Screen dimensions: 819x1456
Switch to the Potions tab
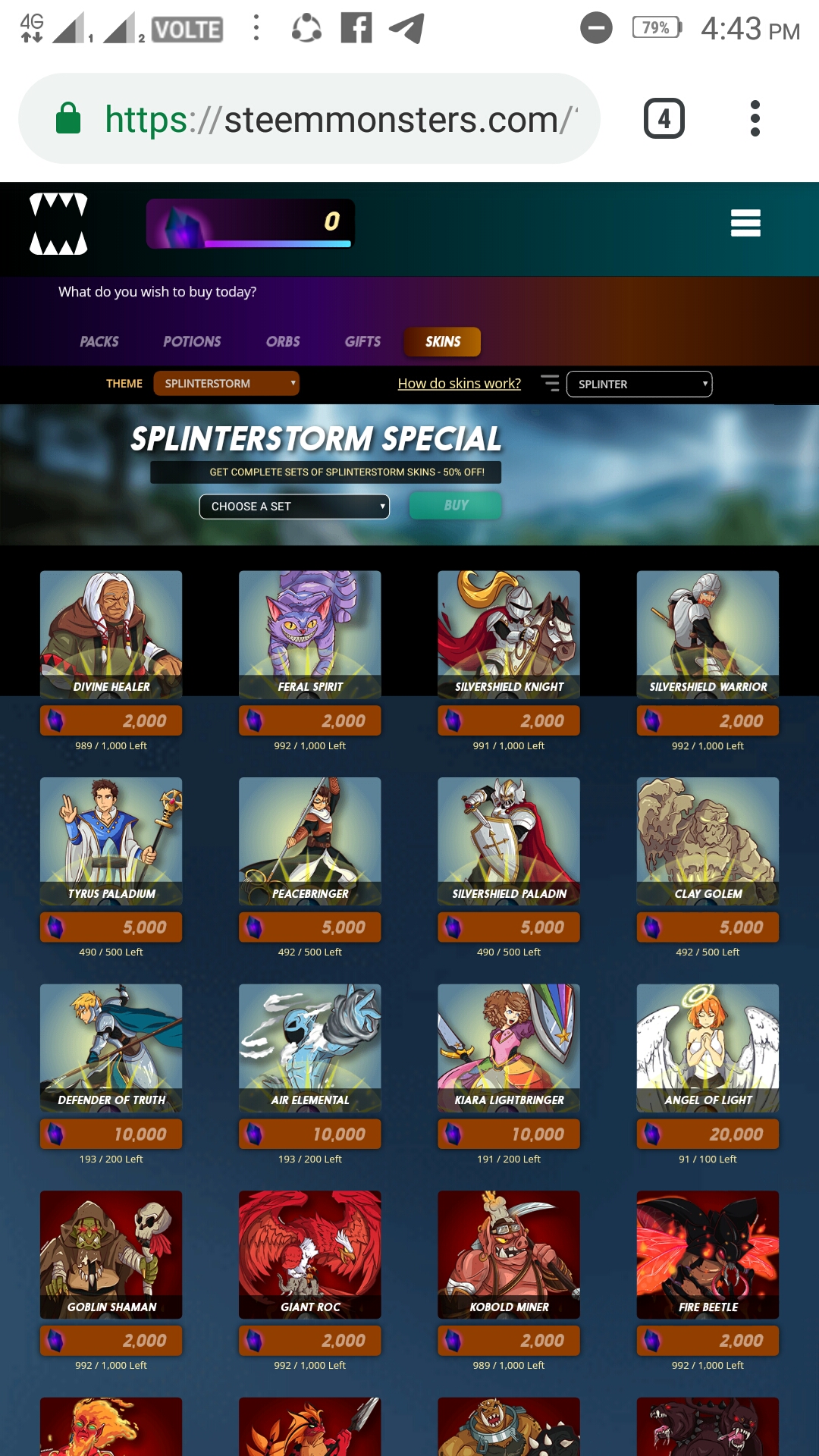[x=192, y=341]
